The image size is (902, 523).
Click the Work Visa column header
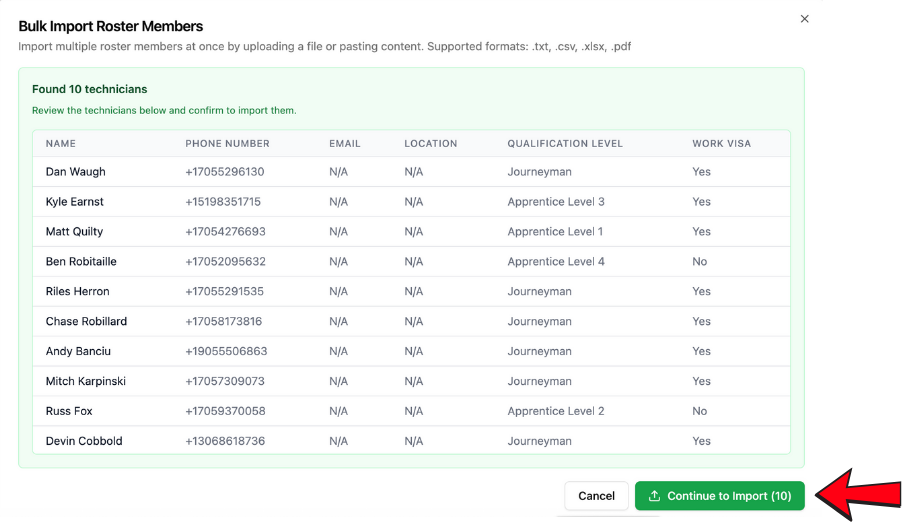tap(721, 144)
